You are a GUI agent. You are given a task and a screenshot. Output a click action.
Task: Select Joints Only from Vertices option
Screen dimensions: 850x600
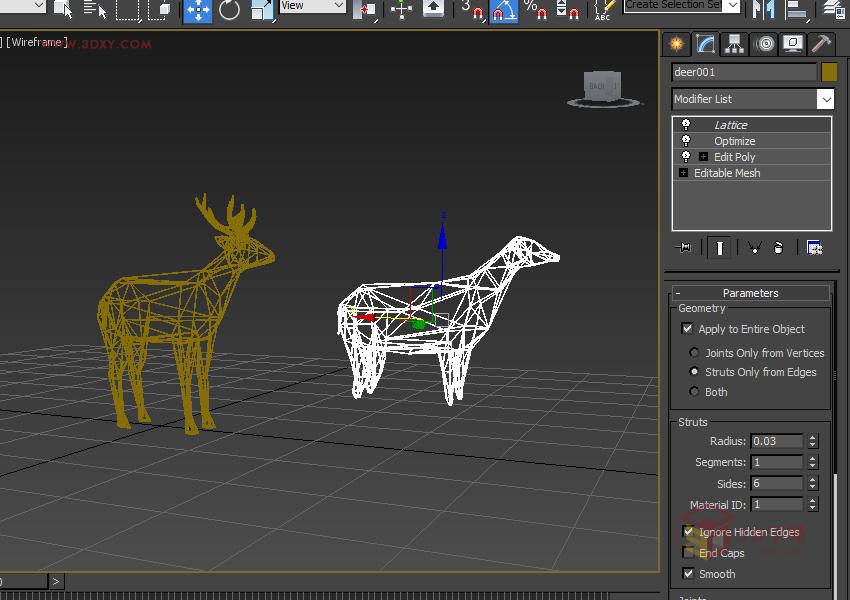(x=694, y=353)
